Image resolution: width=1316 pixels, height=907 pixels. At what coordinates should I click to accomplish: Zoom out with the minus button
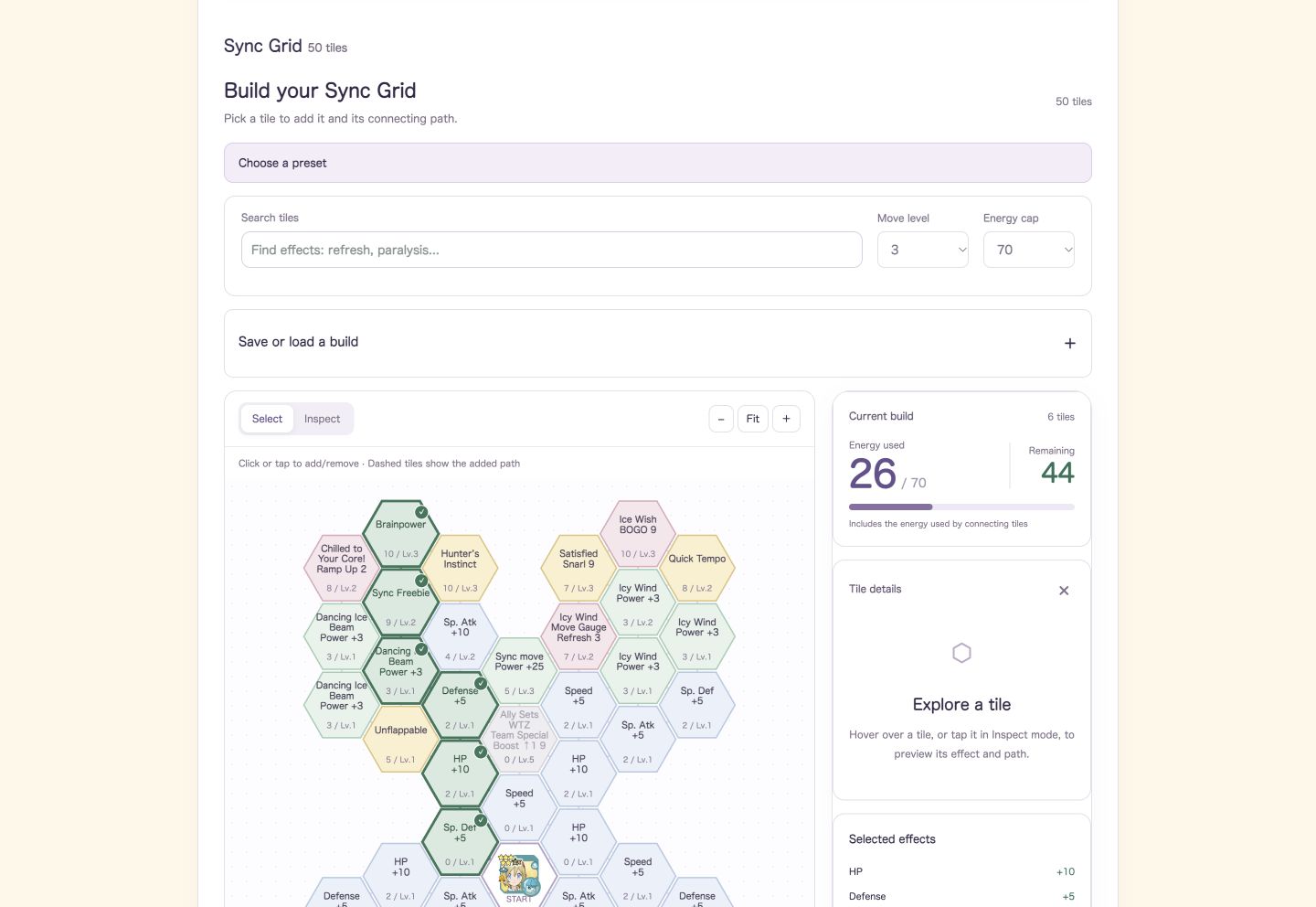pos(721,419)
